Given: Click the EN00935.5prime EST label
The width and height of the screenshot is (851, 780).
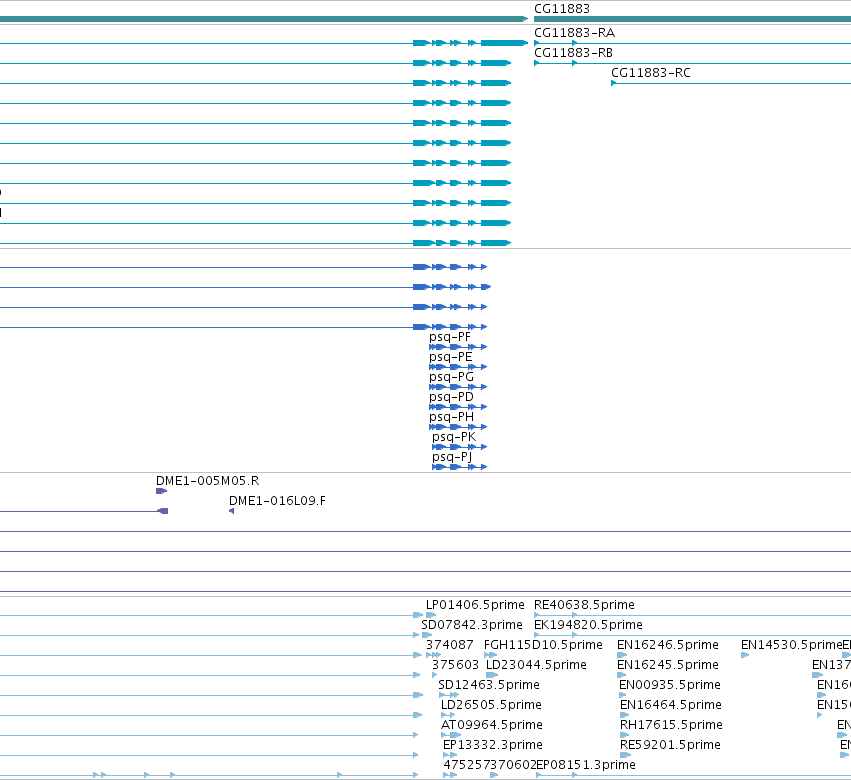Looking at the screenshot, I should [670, 685].
